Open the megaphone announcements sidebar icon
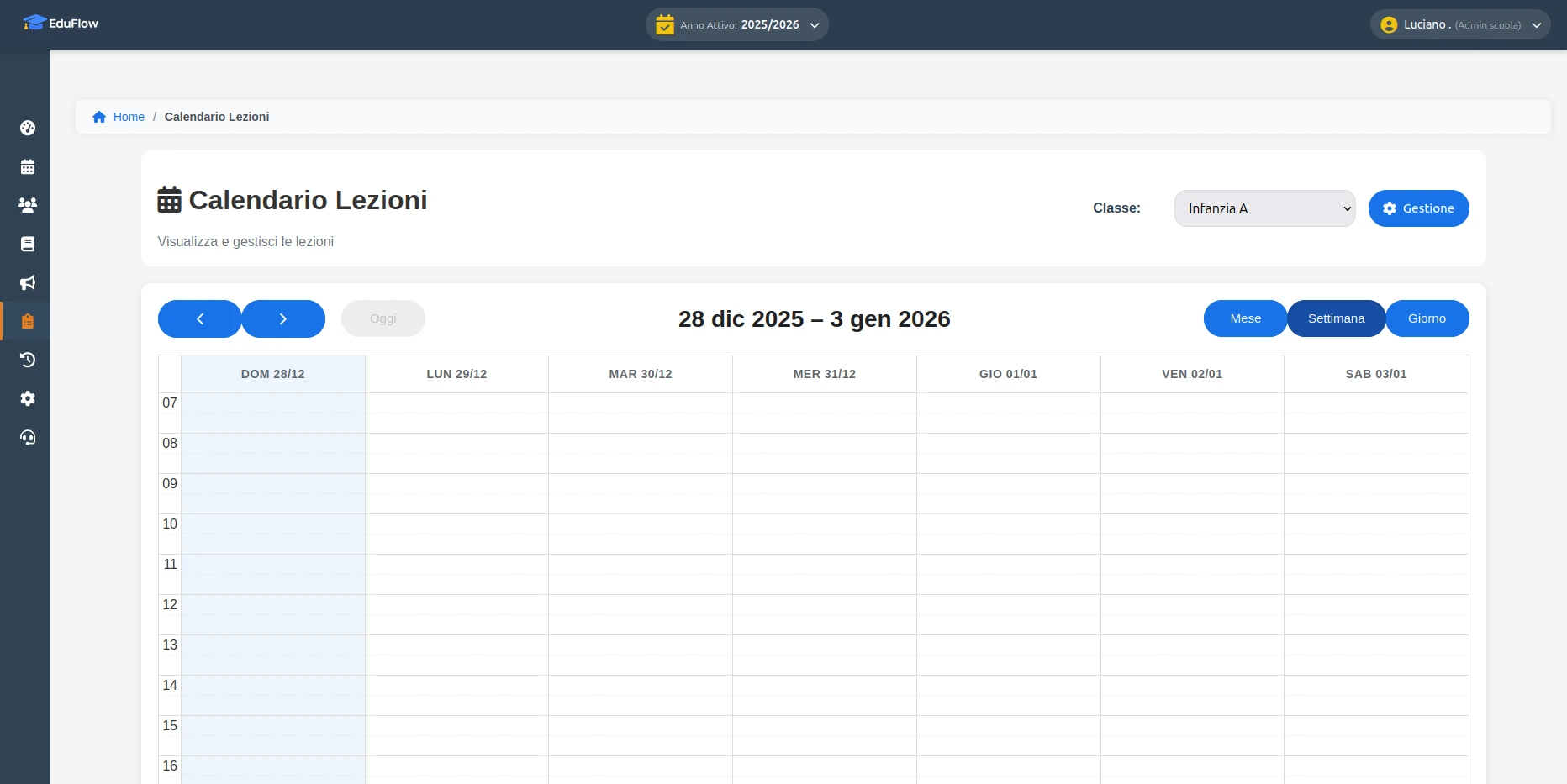 point(28,282)
